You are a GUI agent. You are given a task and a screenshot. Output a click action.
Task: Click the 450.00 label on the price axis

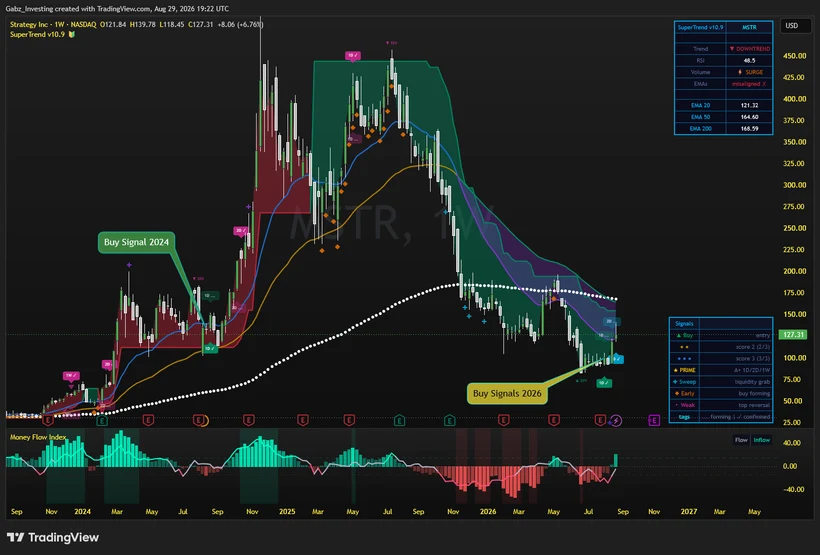[x=794, y=56]
